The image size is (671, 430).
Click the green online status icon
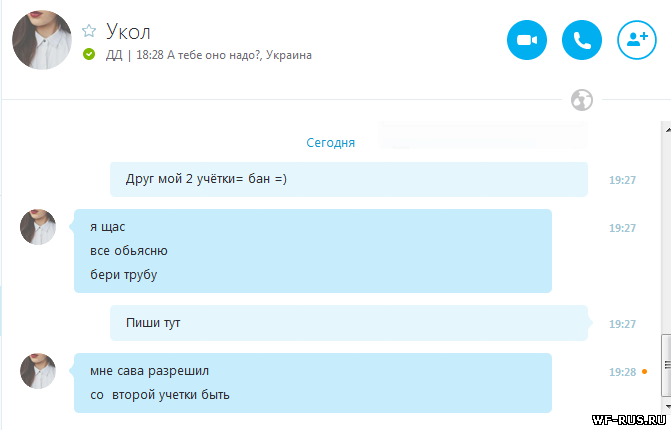(x=89, y=55)
